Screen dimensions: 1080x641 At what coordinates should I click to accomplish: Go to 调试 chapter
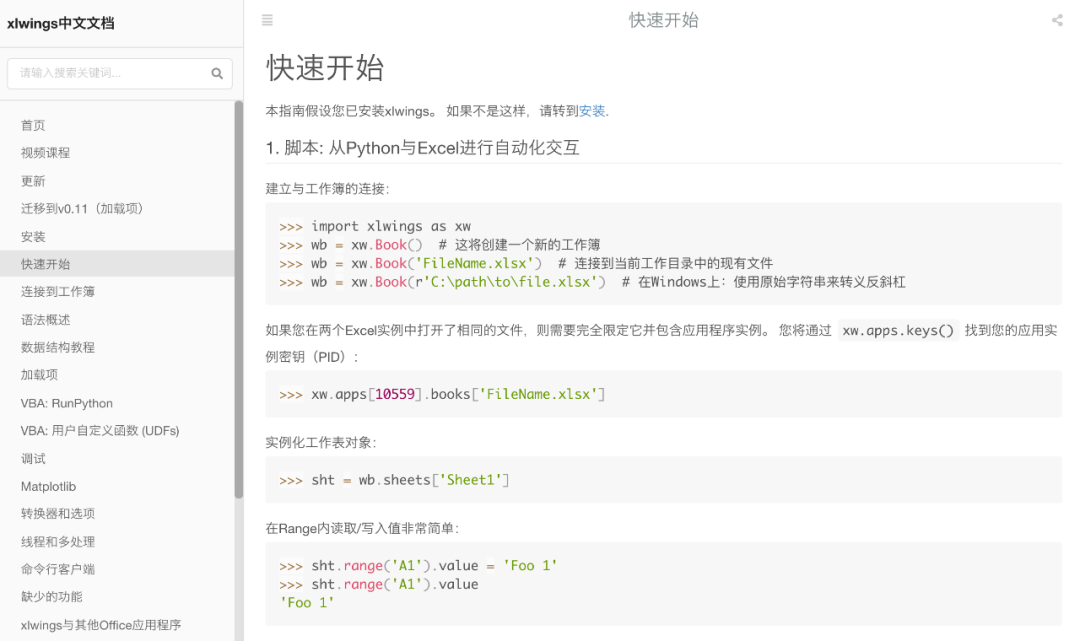(x=33, y=459)
